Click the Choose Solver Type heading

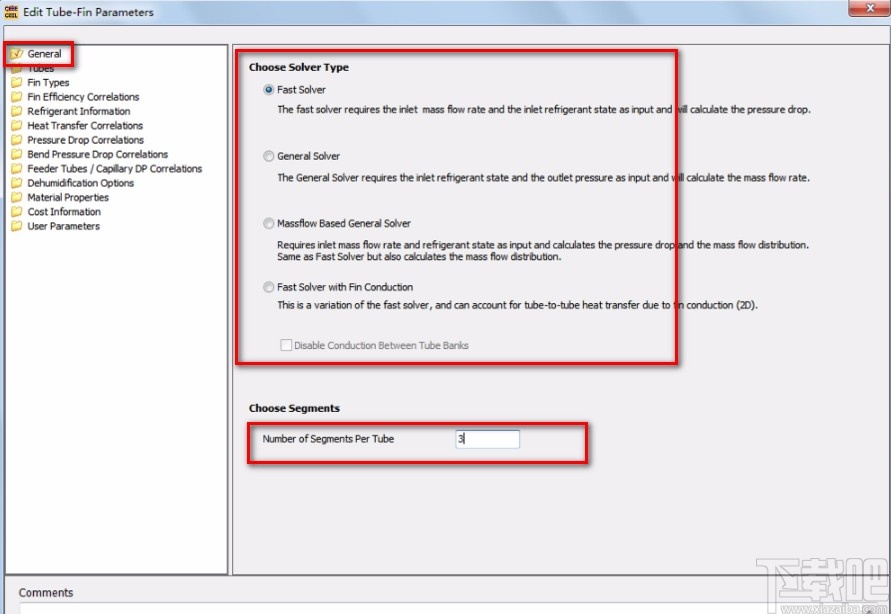click(x=299, y=68)
